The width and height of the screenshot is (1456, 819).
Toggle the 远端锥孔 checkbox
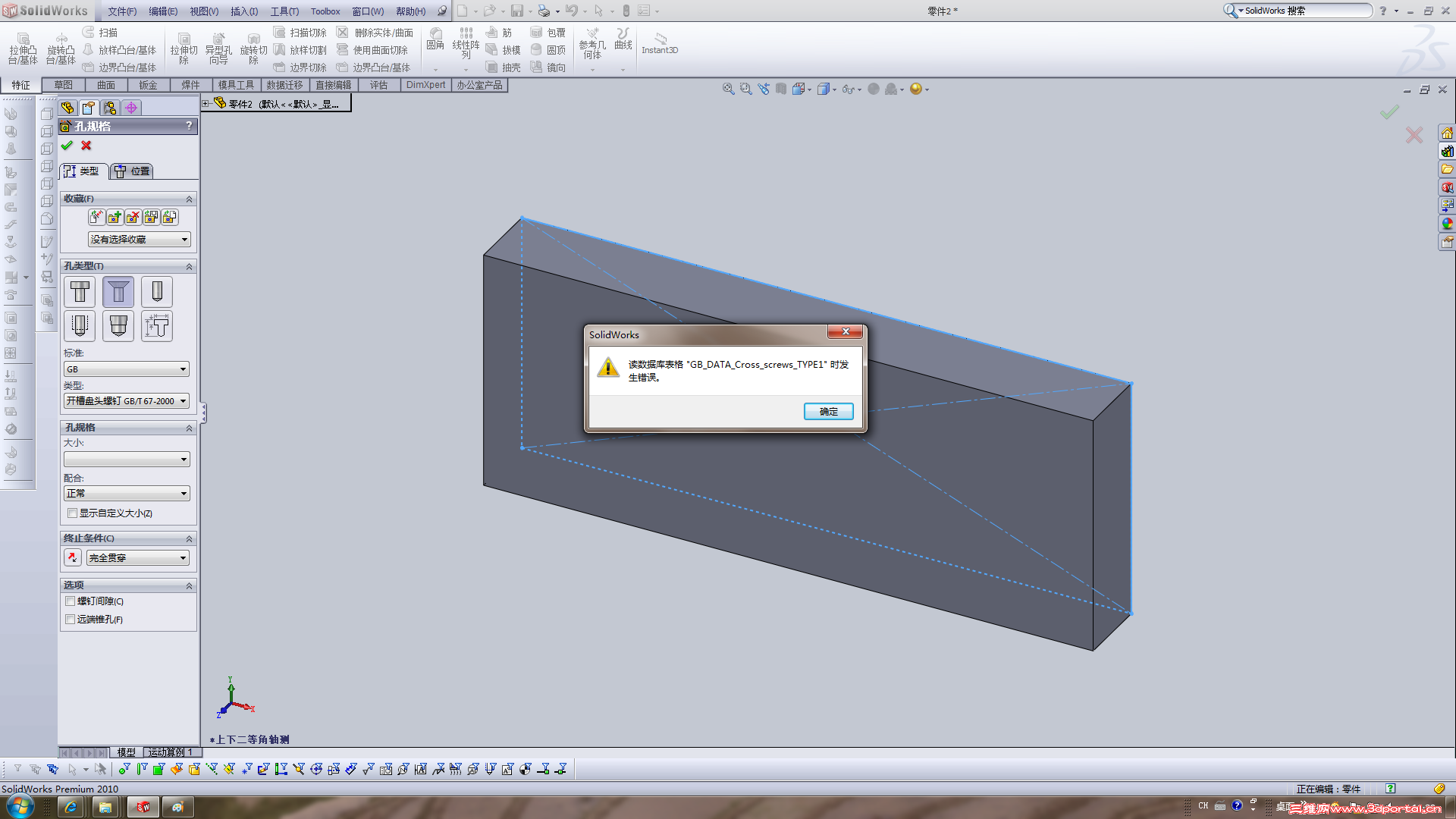(x=71, y=620)
